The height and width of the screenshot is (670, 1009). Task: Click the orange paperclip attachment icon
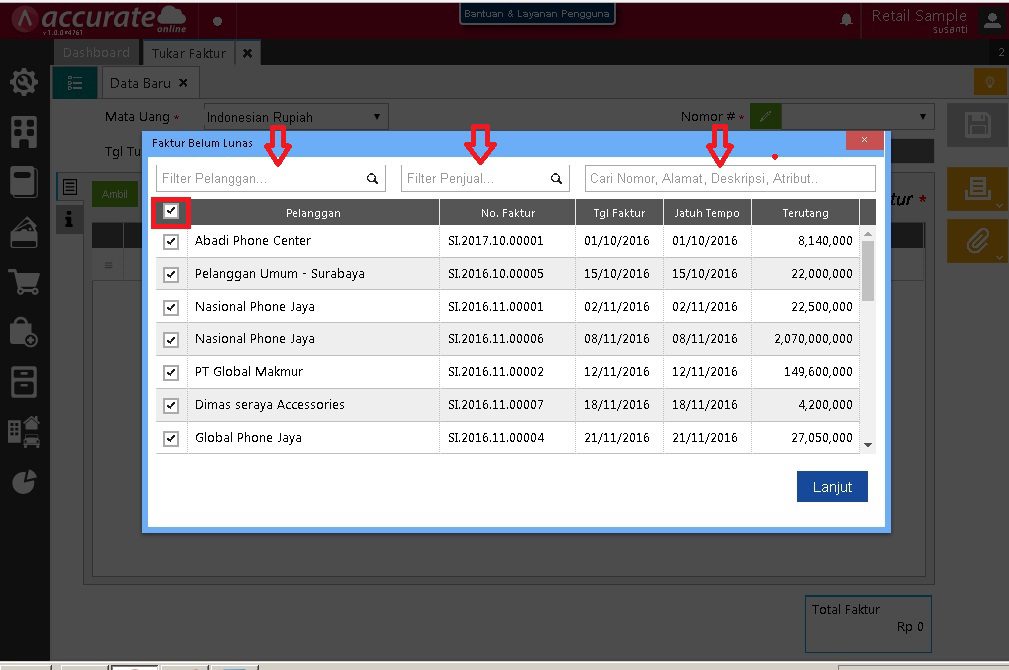click(977, 241)
